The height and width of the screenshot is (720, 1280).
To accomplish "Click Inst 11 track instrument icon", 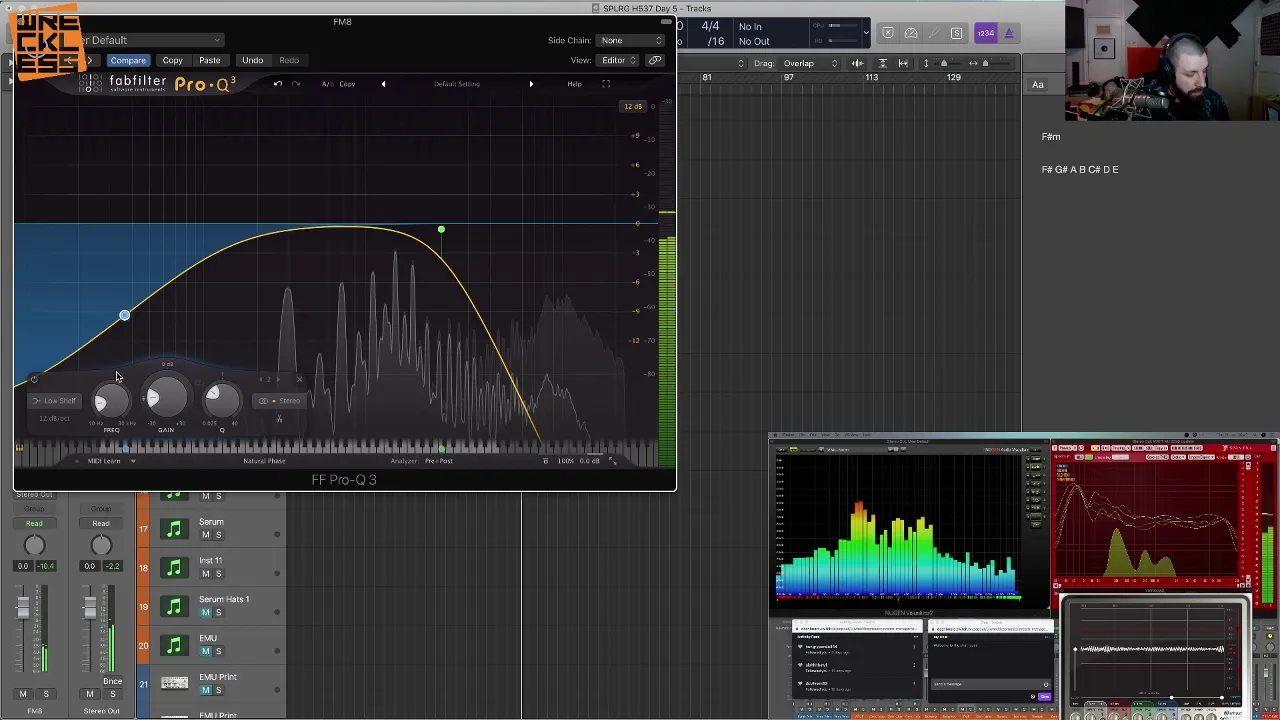I will click(x=174, y=568).
